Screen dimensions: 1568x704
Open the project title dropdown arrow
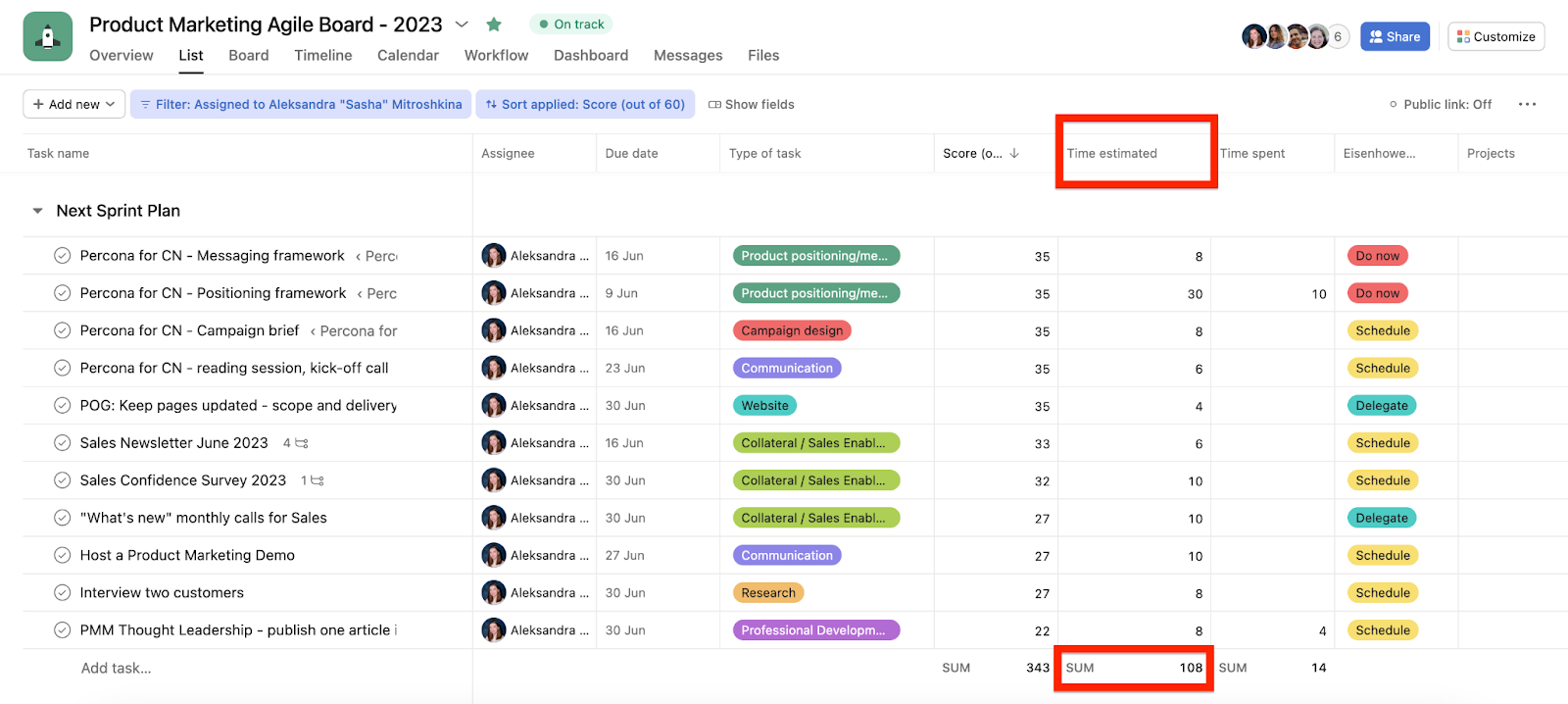462,25
